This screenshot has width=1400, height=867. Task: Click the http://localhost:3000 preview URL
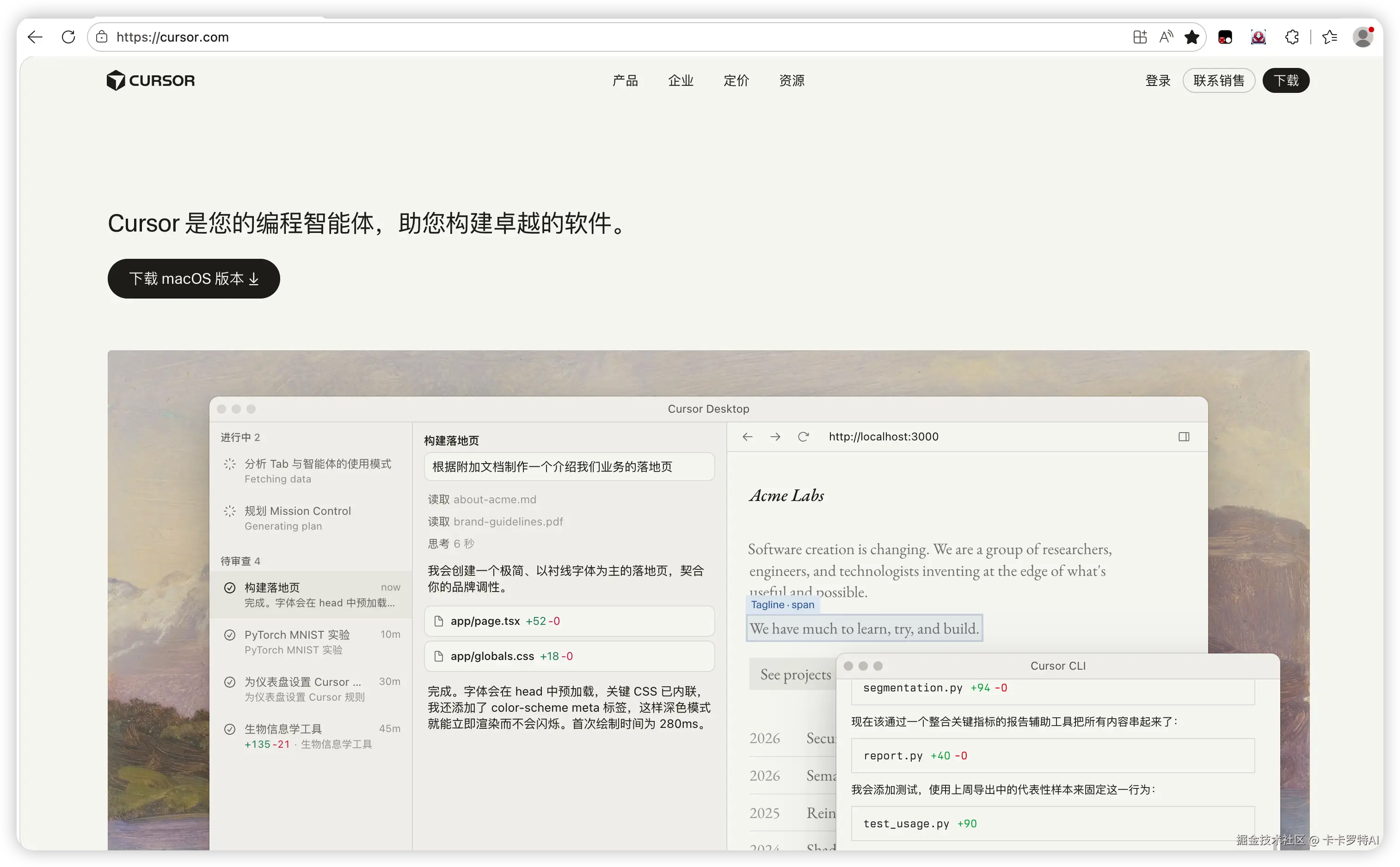tap(883, 437)
